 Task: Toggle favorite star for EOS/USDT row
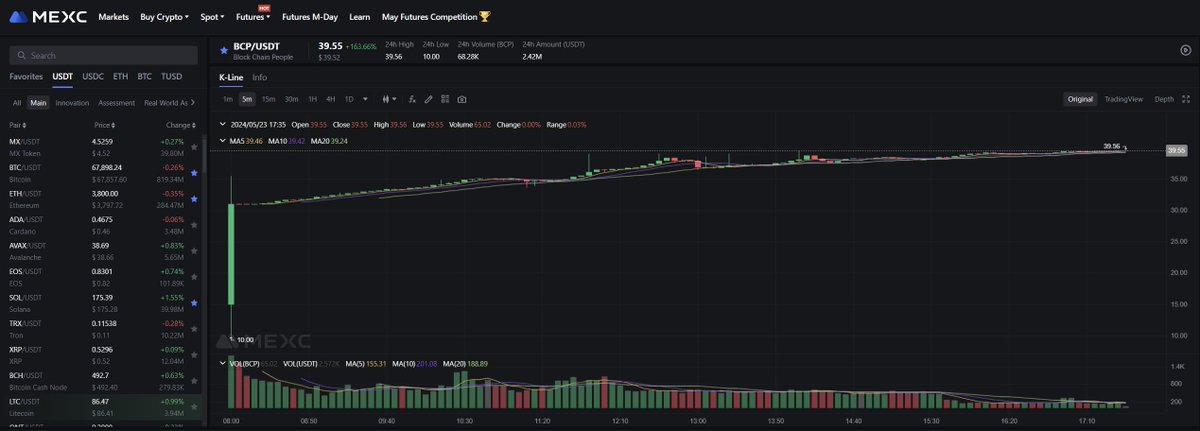coord(193,276)
